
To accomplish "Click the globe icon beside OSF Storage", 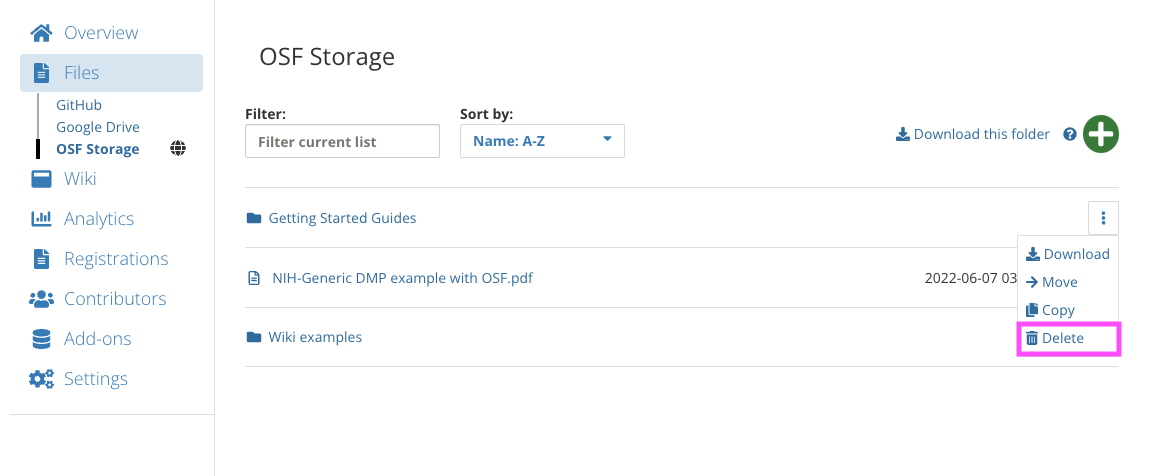I will 178,149.
